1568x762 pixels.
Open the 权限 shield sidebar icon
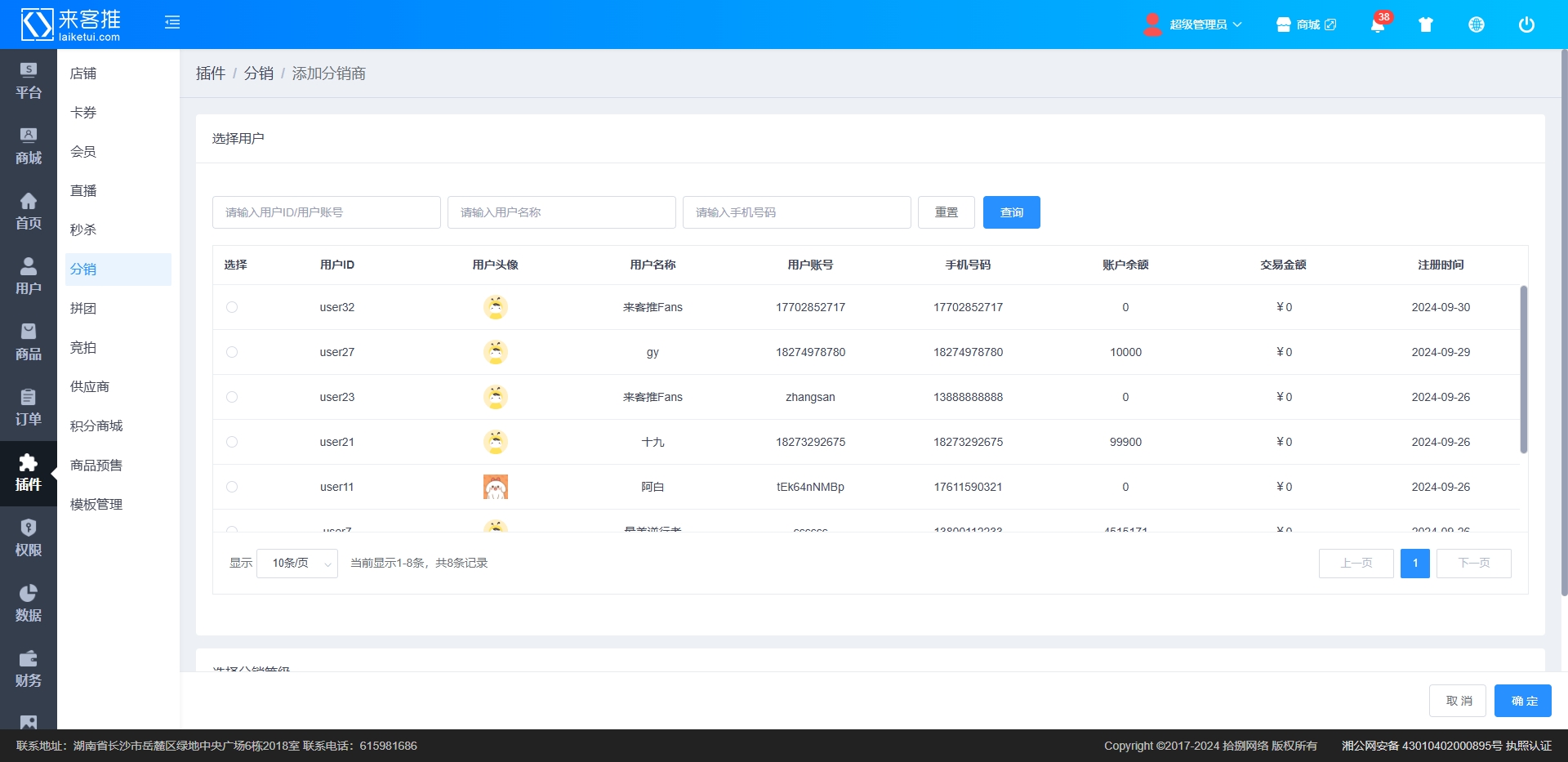click(x=28, y=538)
